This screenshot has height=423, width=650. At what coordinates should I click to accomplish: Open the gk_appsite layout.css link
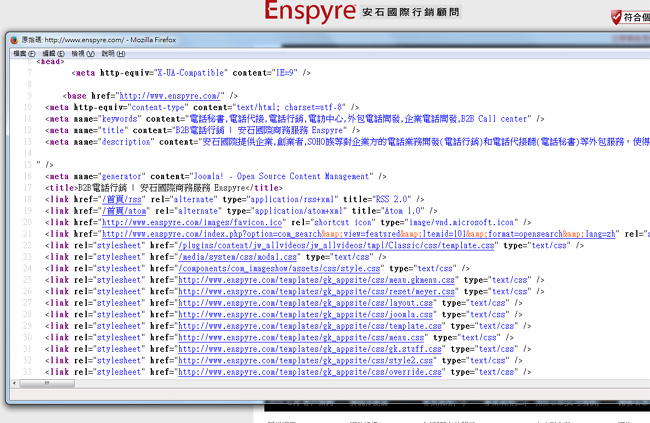pyautogui.click(x=306, y=303)
